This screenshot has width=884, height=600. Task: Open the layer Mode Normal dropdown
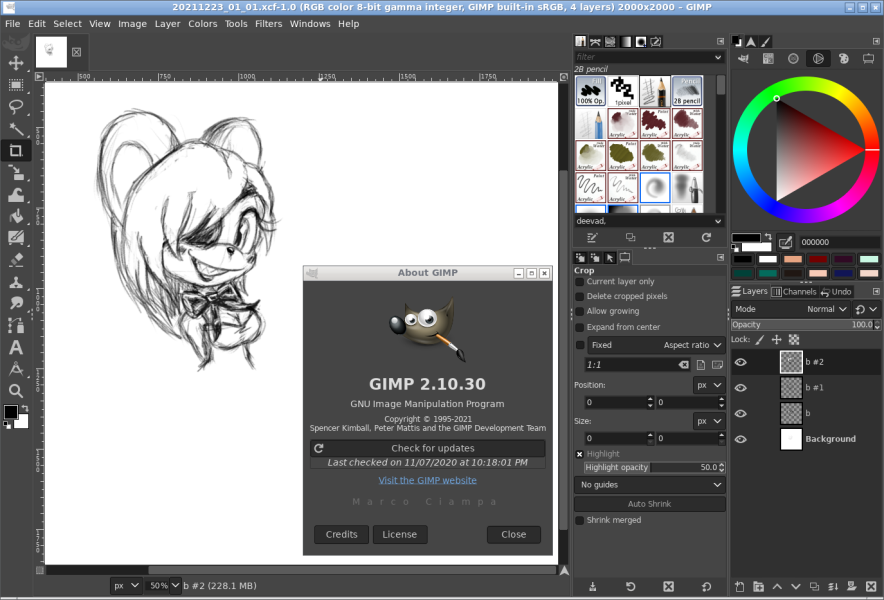(x=790, y=309)
